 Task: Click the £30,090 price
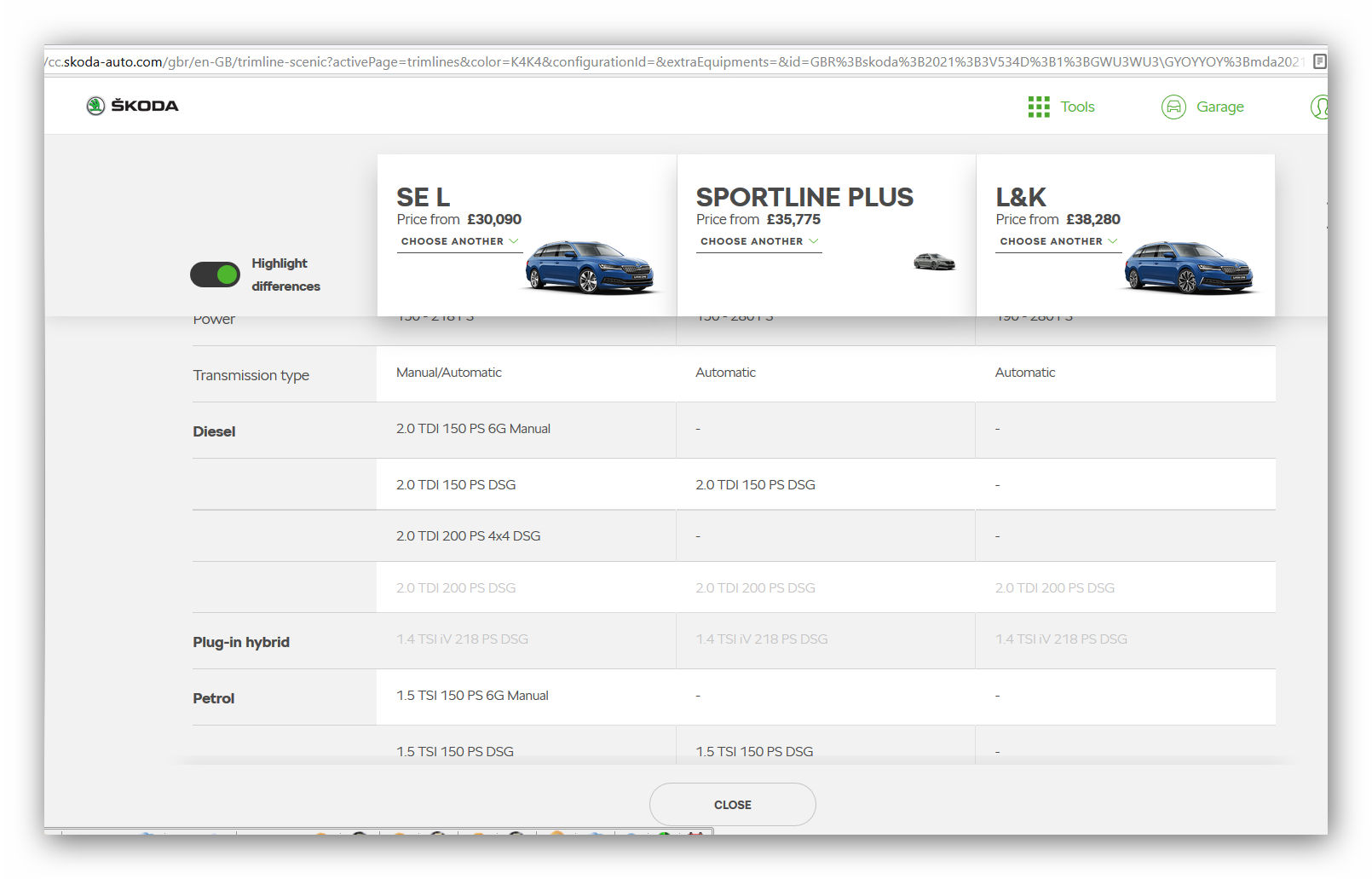click(494, 219)
